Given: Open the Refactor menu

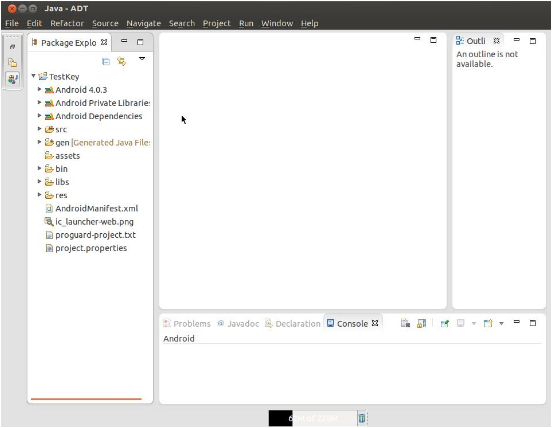Looking at the screenshot, I should pyautogui.click(x=67, y=23).
